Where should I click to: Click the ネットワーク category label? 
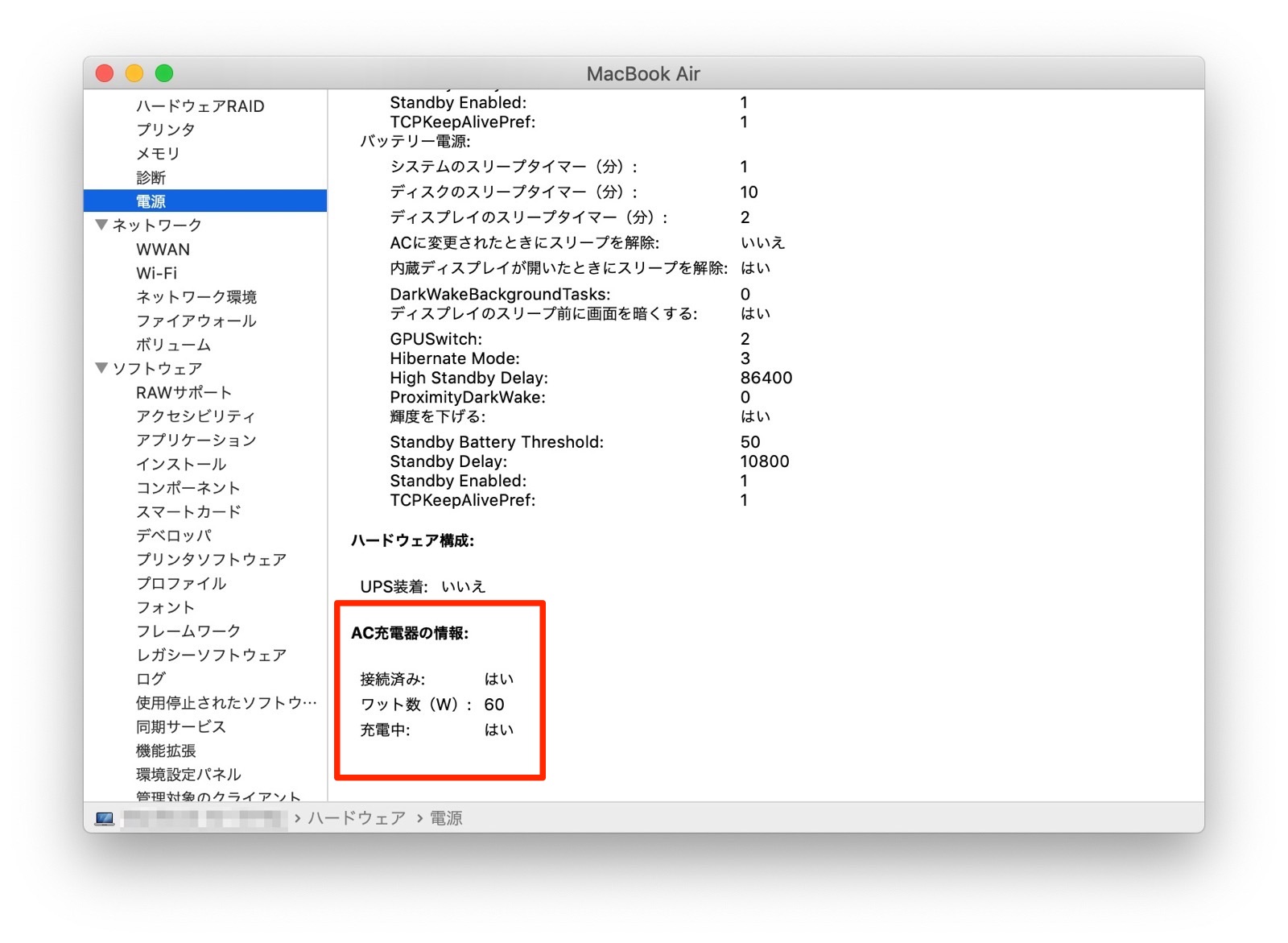[157, 225]
